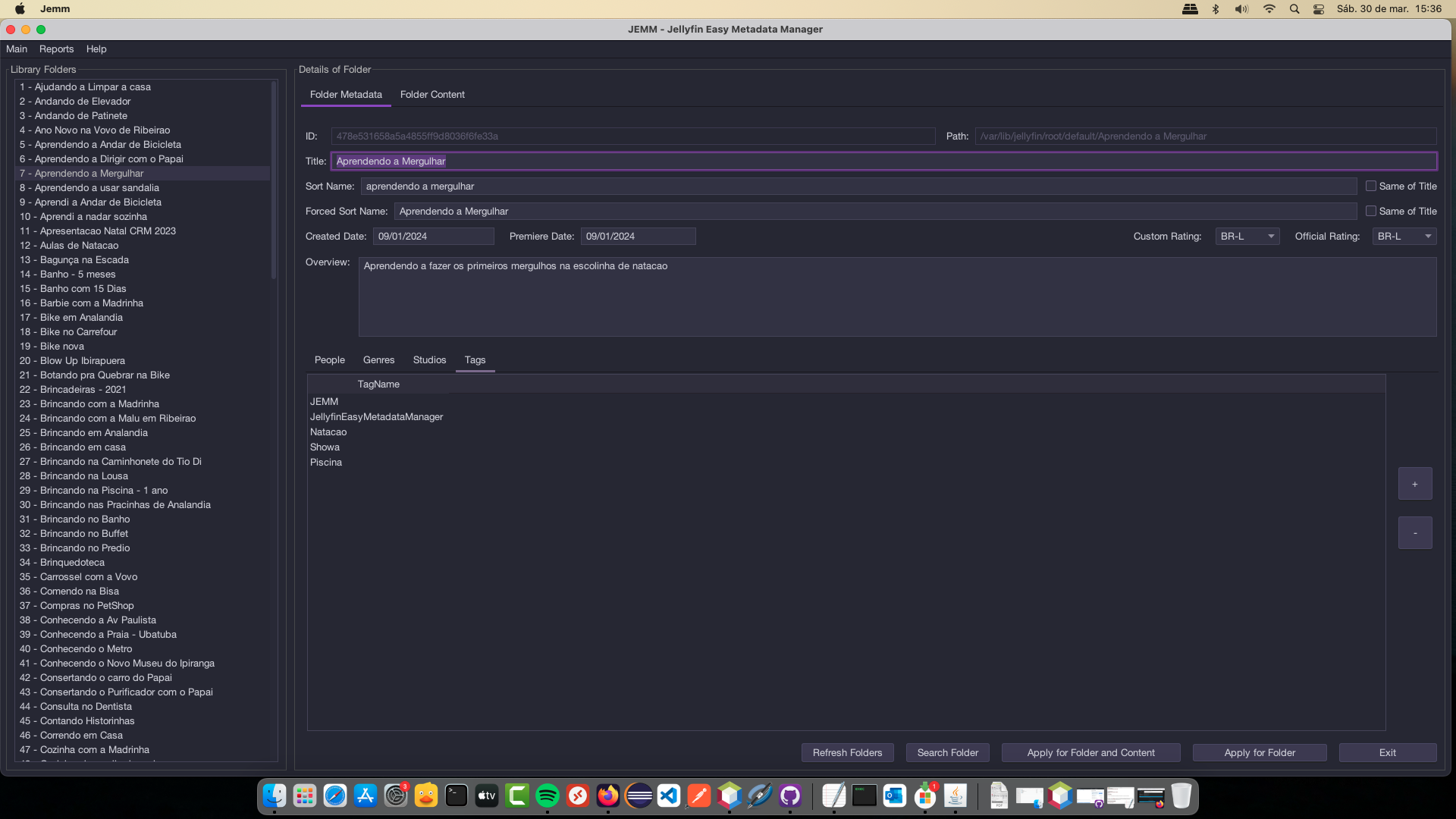Check Same of Title for Sort Name
The height and width of the screenshot is (819, 1456).
[1371, 187]
